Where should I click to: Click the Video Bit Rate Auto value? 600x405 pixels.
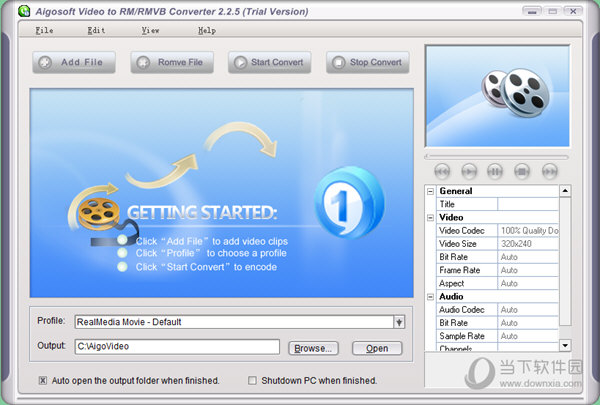528,257
